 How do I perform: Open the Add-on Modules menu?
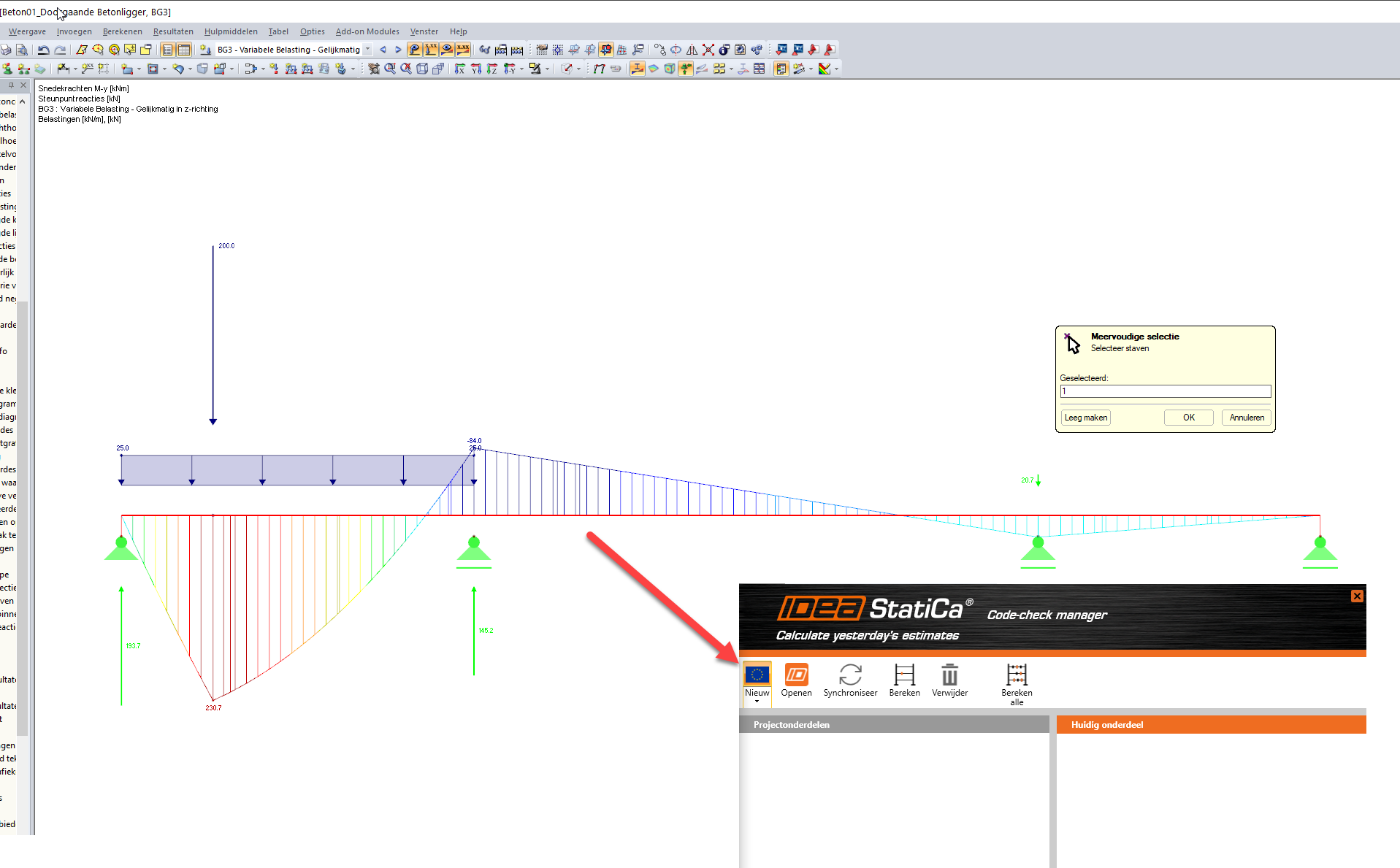pos(367,31)
